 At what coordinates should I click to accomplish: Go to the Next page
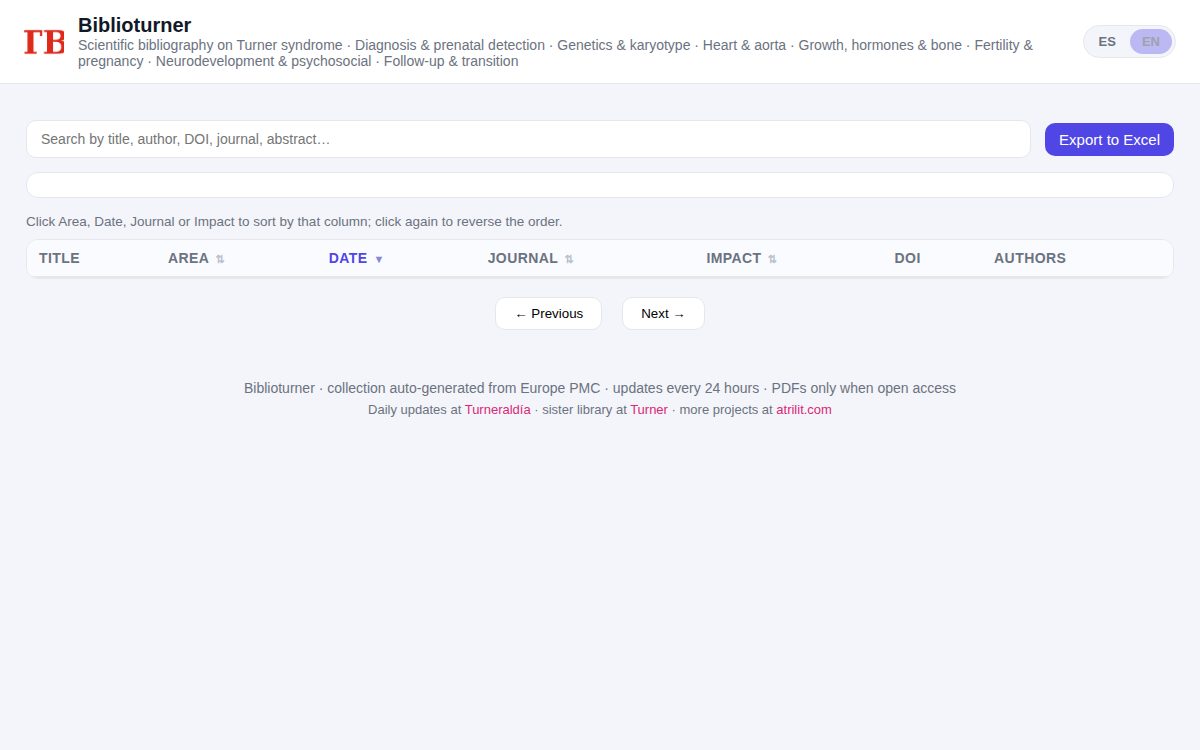[x=663, y=313]
